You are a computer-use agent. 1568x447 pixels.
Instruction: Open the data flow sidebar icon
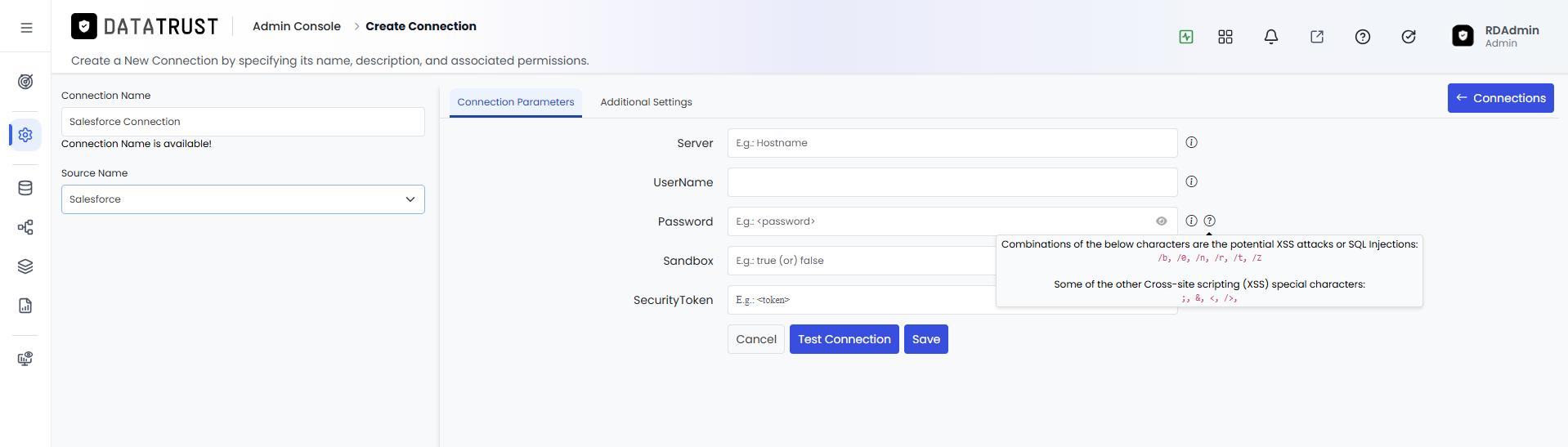25,227
